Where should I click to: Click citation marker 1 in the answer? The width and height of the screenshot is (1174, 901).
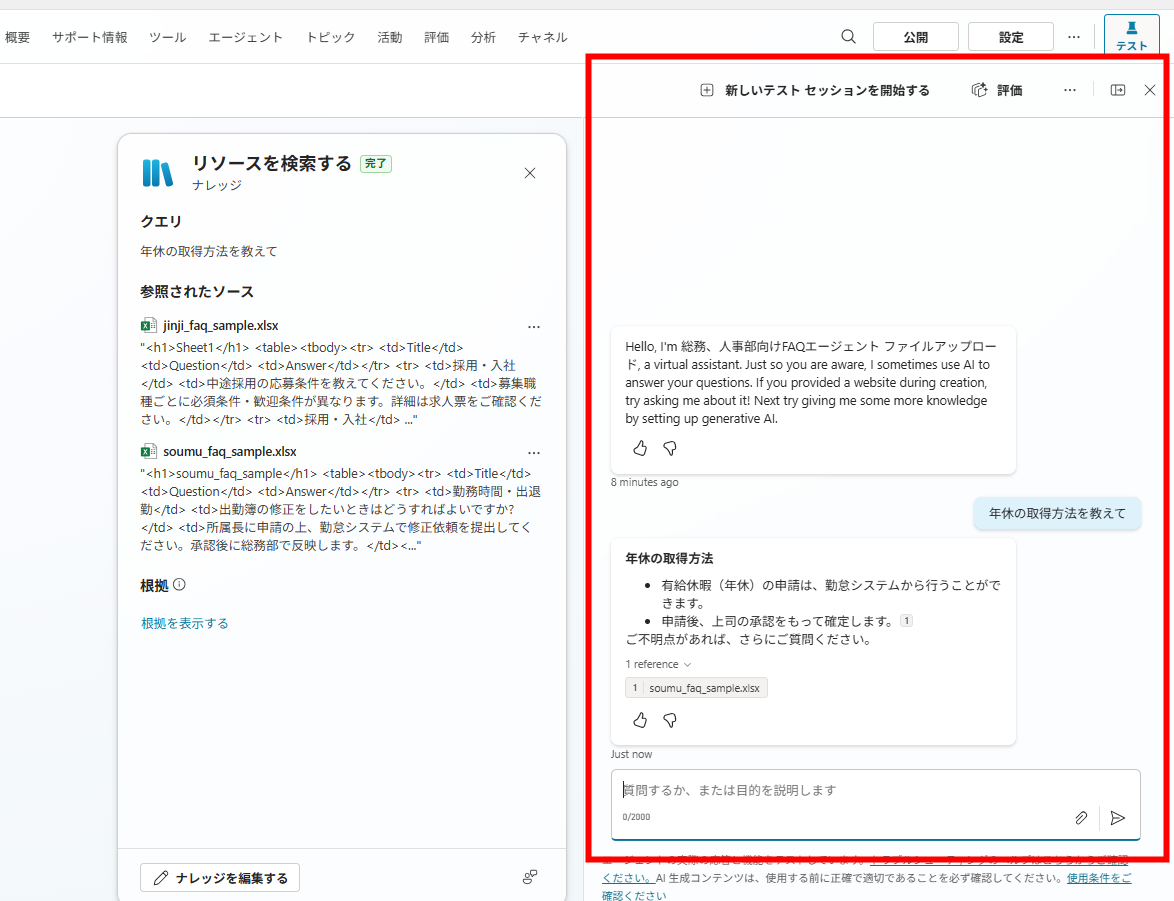906,620
